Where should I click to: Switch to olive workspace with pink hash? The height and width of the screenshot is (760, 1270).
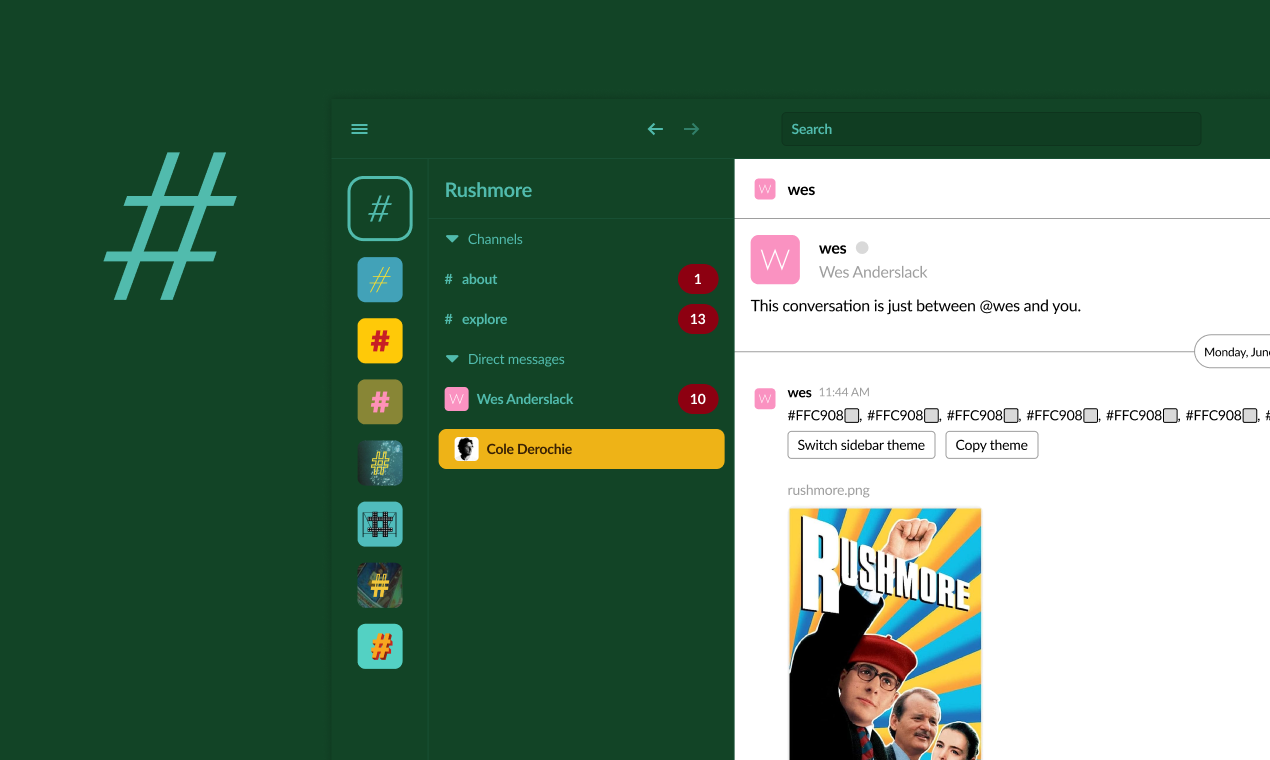380,402
